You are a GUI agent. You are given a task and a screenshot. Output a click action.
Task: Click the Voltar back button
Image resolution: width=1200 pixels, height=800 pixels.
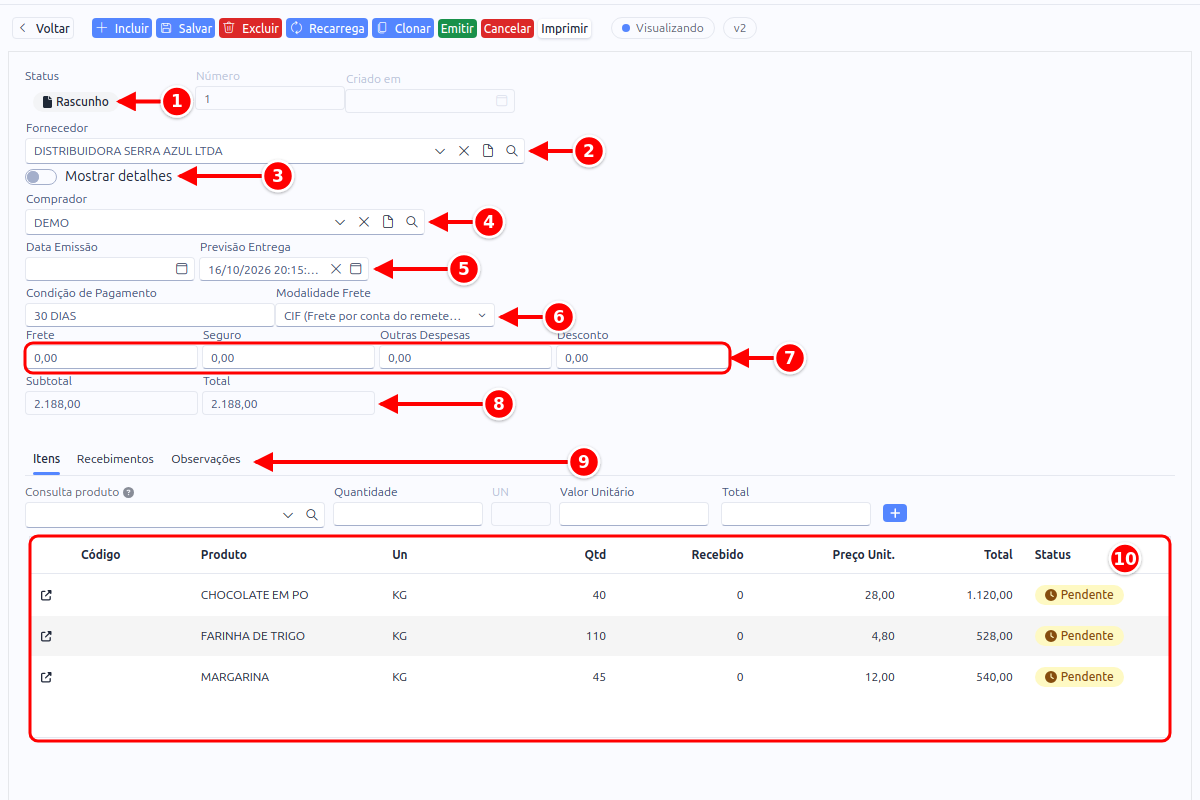click(x=43, y=28)
